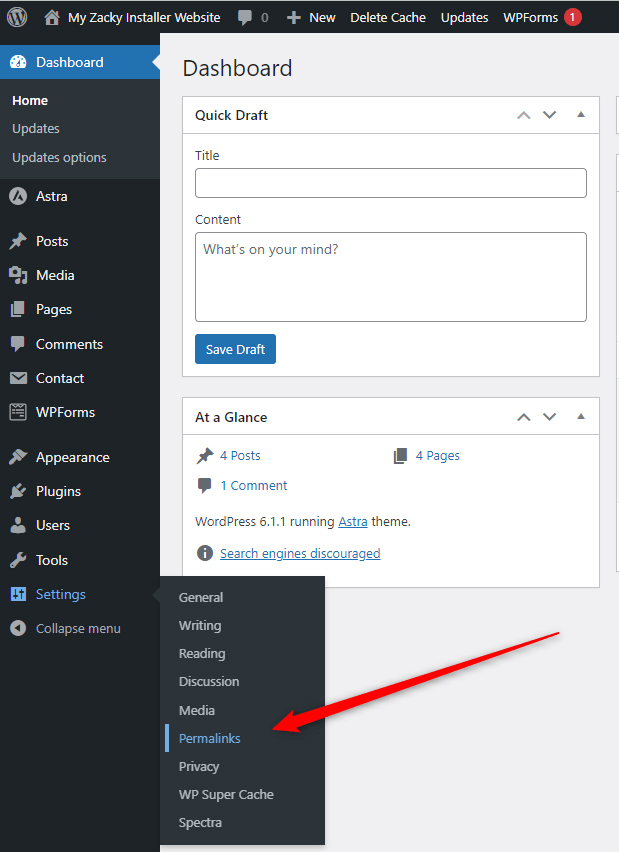Move Quick Draft widget down

coord(549,115)
